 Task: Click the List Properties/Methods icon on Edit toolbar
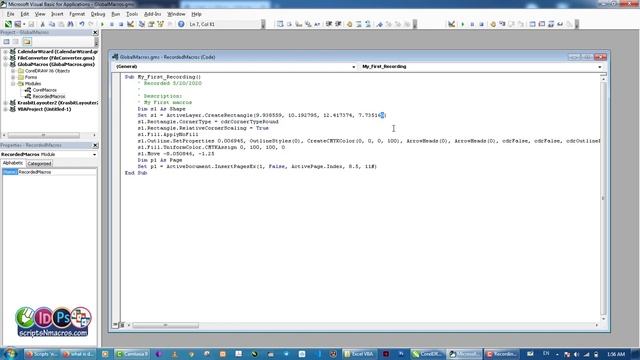[280, 24]
